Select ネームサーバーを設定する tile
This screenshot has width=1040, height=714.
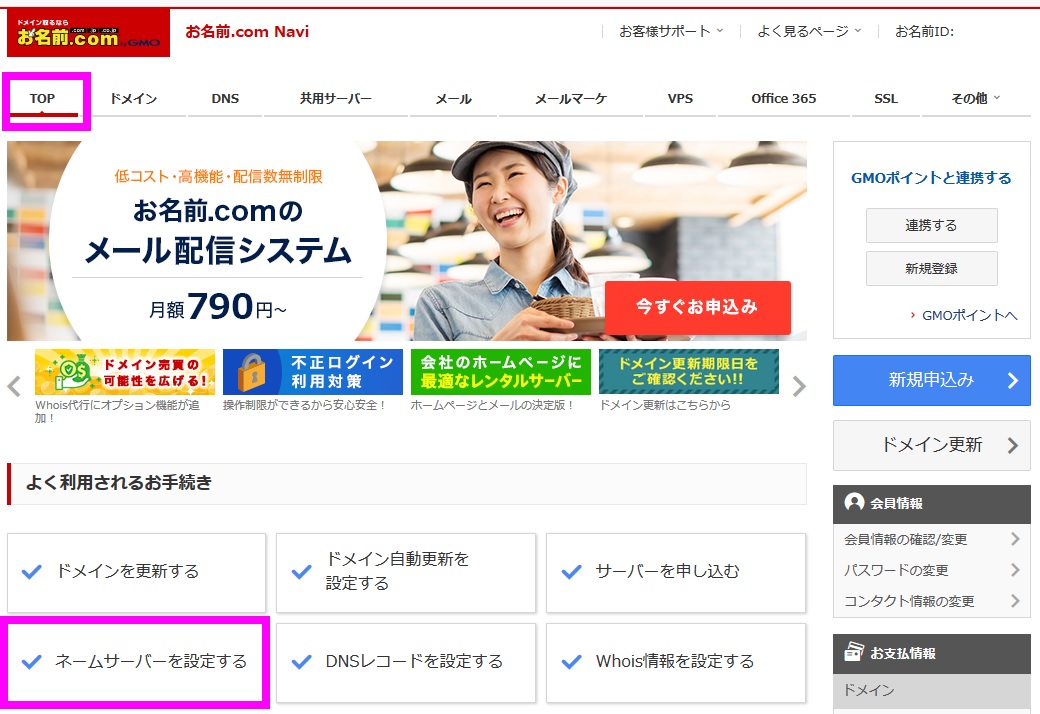pyautogui.click(x=136, y=662)
